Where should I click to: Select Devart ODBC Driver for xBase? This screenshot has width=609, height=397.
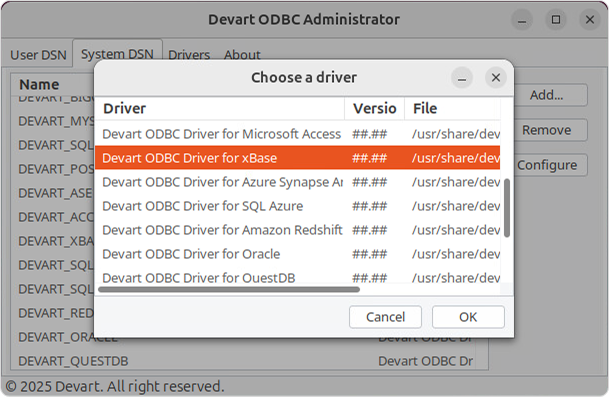298,158
